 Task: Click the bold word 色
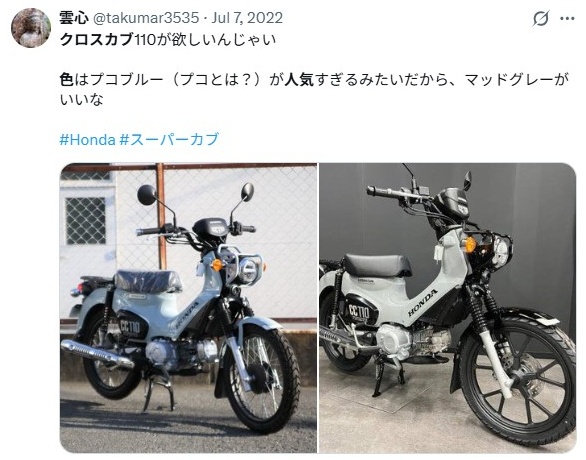tap(67, 80)
